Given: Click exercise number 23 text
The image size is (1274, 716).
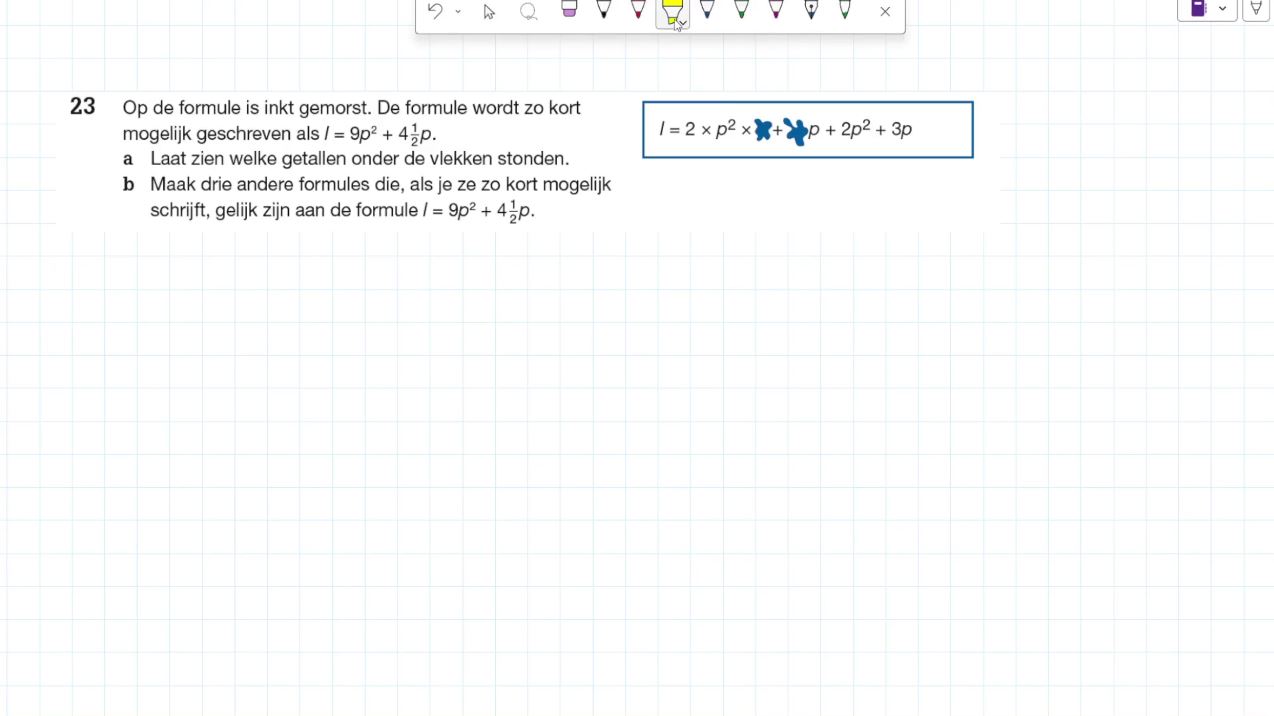Looking at the screenshot, I should pos(83,106).
